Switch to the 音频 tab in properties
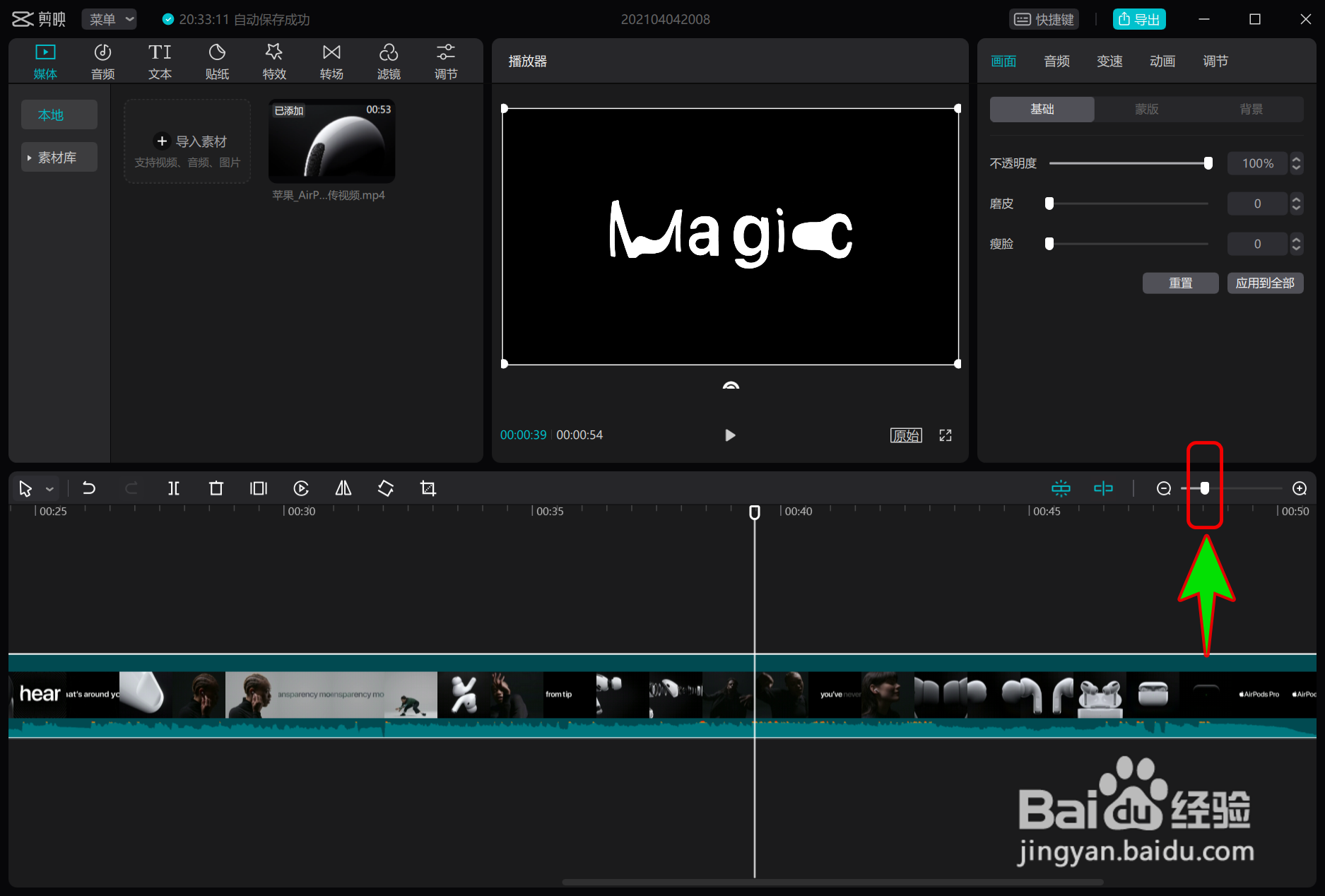 1056,61
